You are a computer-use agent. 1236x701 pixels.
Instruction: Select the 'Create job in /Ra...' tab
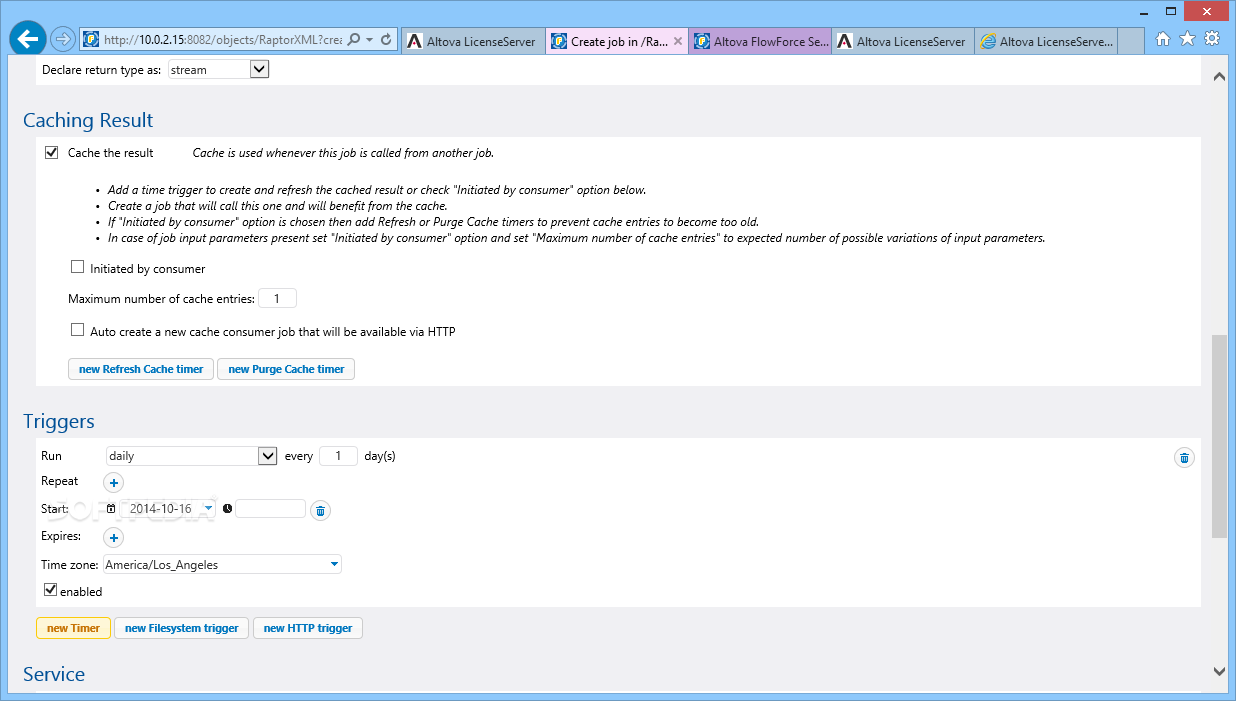point(616,41)
